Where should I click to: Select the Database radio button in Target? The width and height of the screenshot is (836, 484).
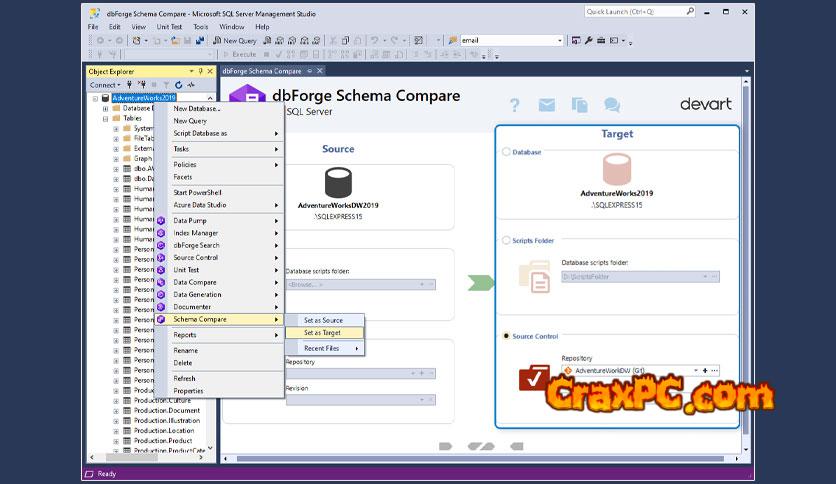pos(506,153)
